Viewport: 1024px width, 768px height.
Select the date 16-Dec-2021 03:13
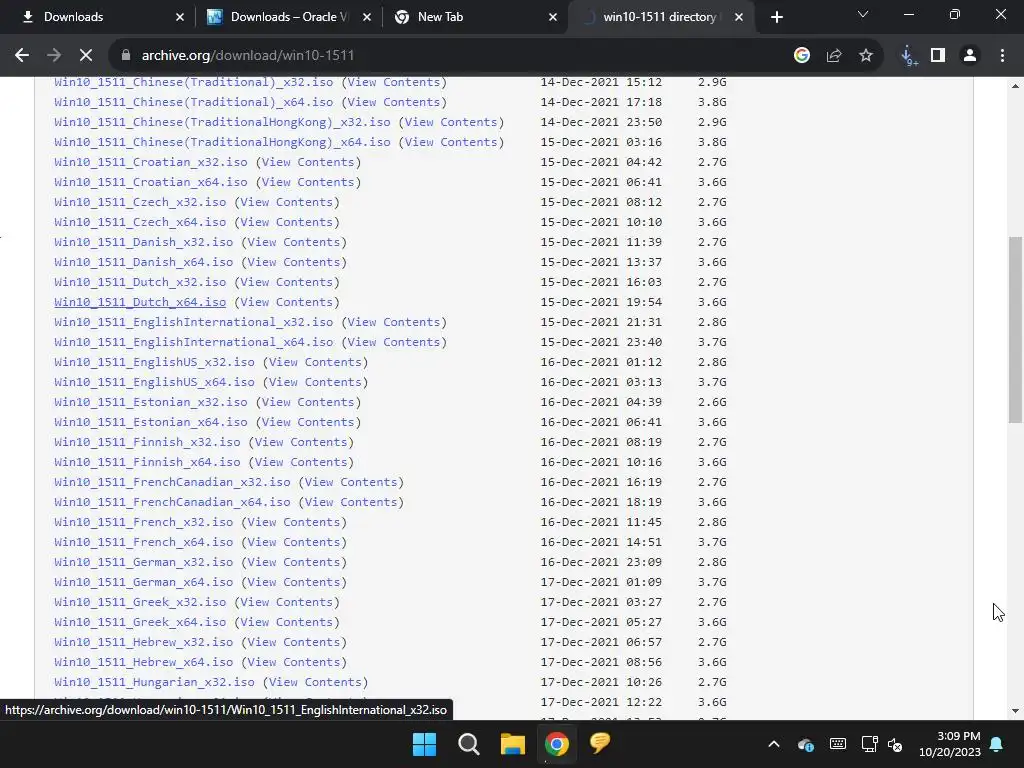coord(601,382)
